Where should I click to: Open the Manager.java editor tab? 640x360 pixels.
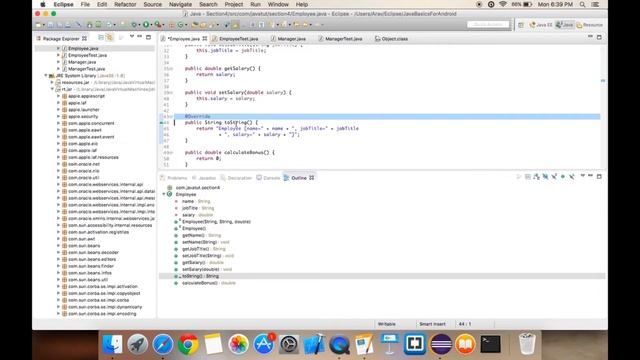pos(288,39)
